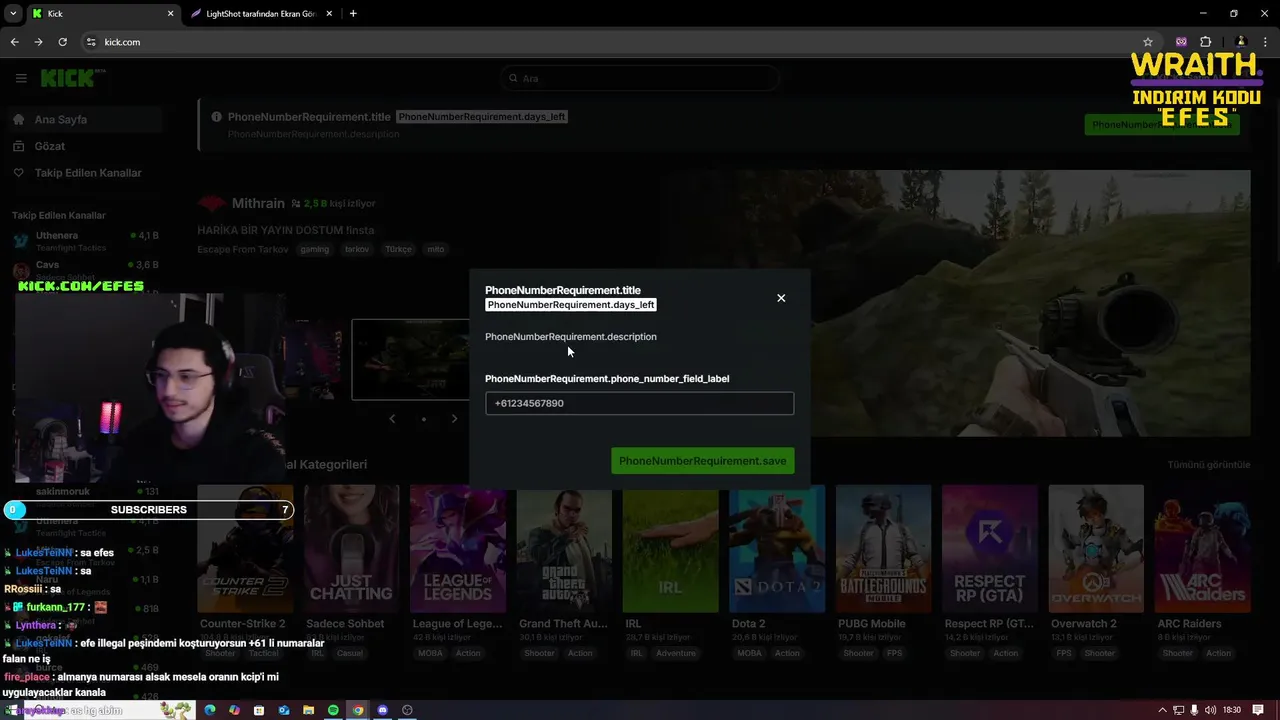1280x720 pixels.
Task: Close the Kick tab
Action: click(170, 14)
